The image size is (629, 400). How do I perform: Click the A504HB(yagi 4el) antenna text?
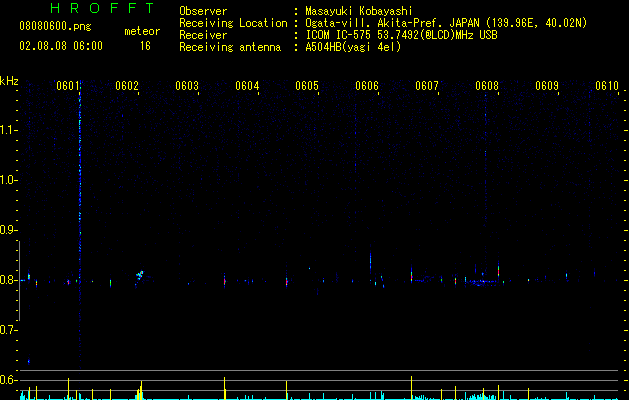pos(353,47)
